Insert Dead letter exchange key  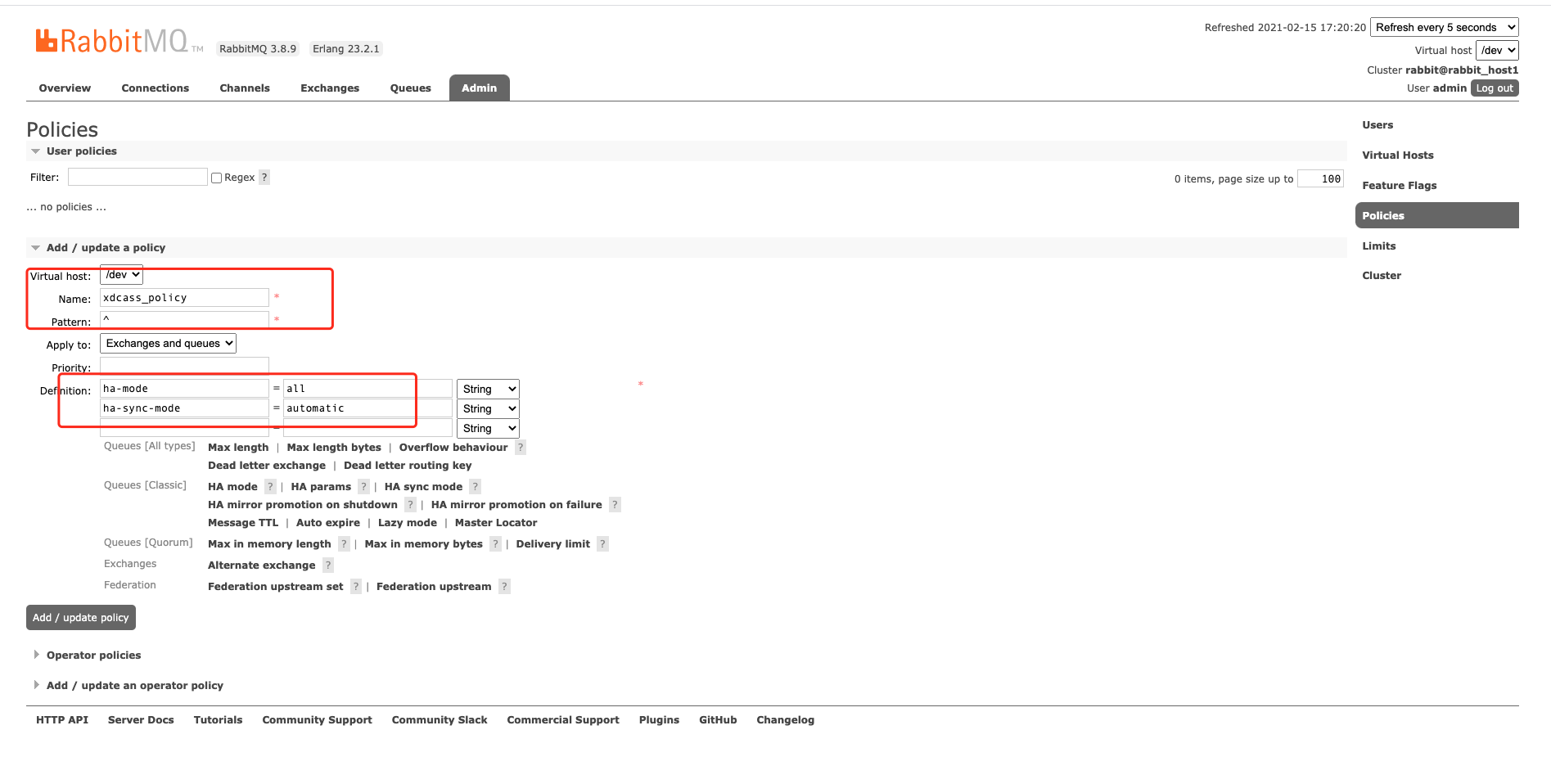tap(267, 466)
